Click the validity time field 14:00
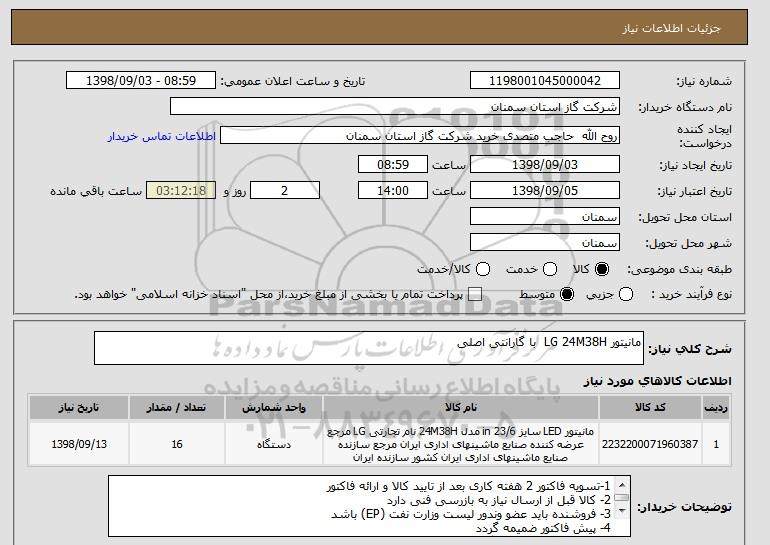The image size is (770, 545). [x=393, y=191]
